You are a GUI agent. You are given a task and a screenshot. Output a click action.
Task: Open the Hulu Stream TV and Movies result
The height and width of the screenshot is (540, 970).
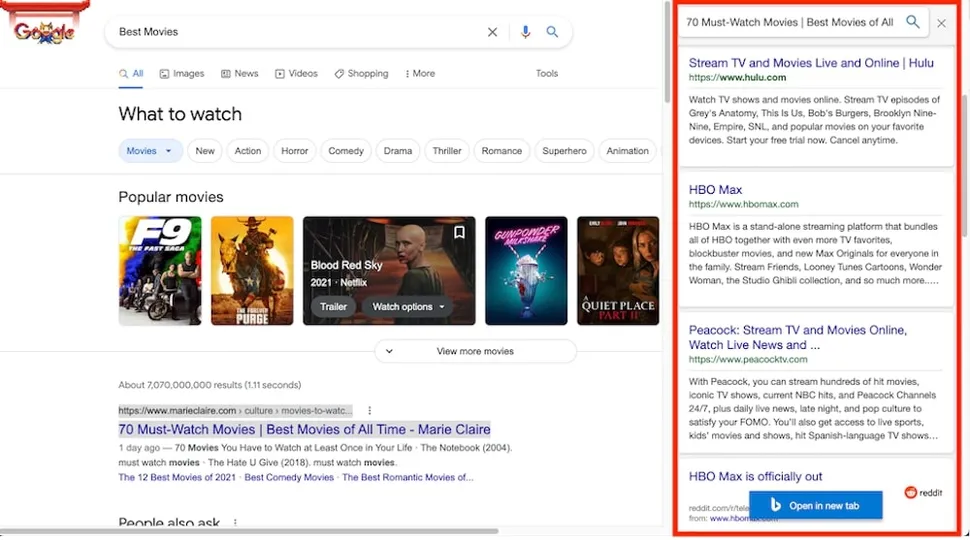coord(811,63)
